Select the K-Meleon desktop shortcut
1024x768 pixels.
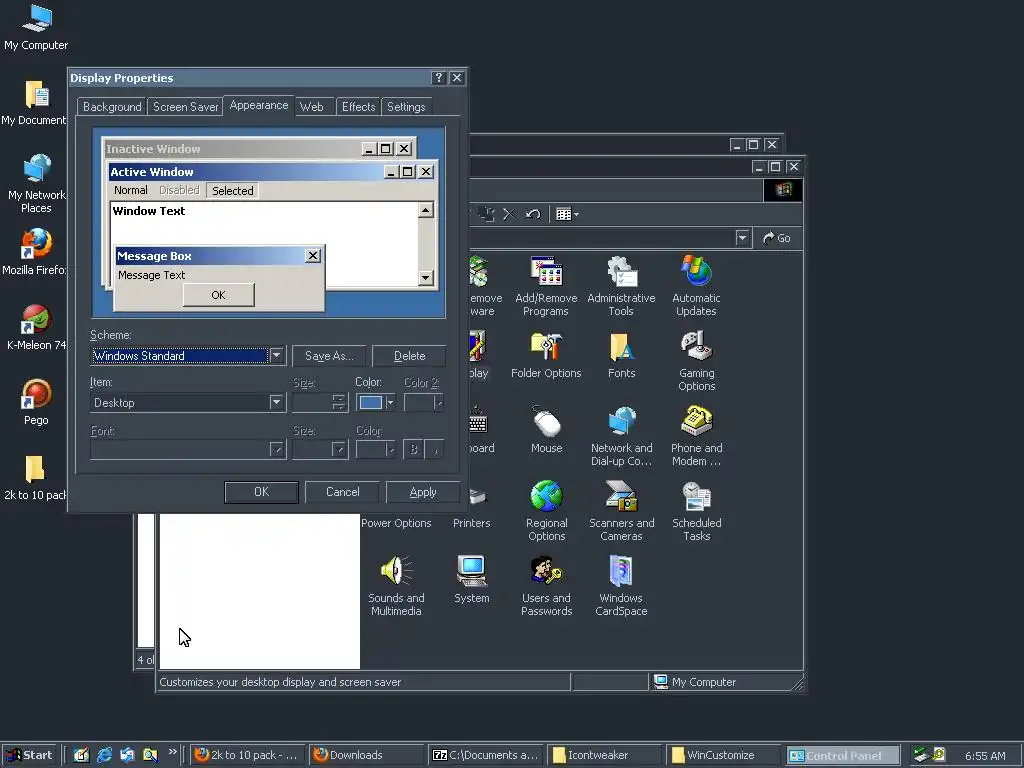[36, 327]
